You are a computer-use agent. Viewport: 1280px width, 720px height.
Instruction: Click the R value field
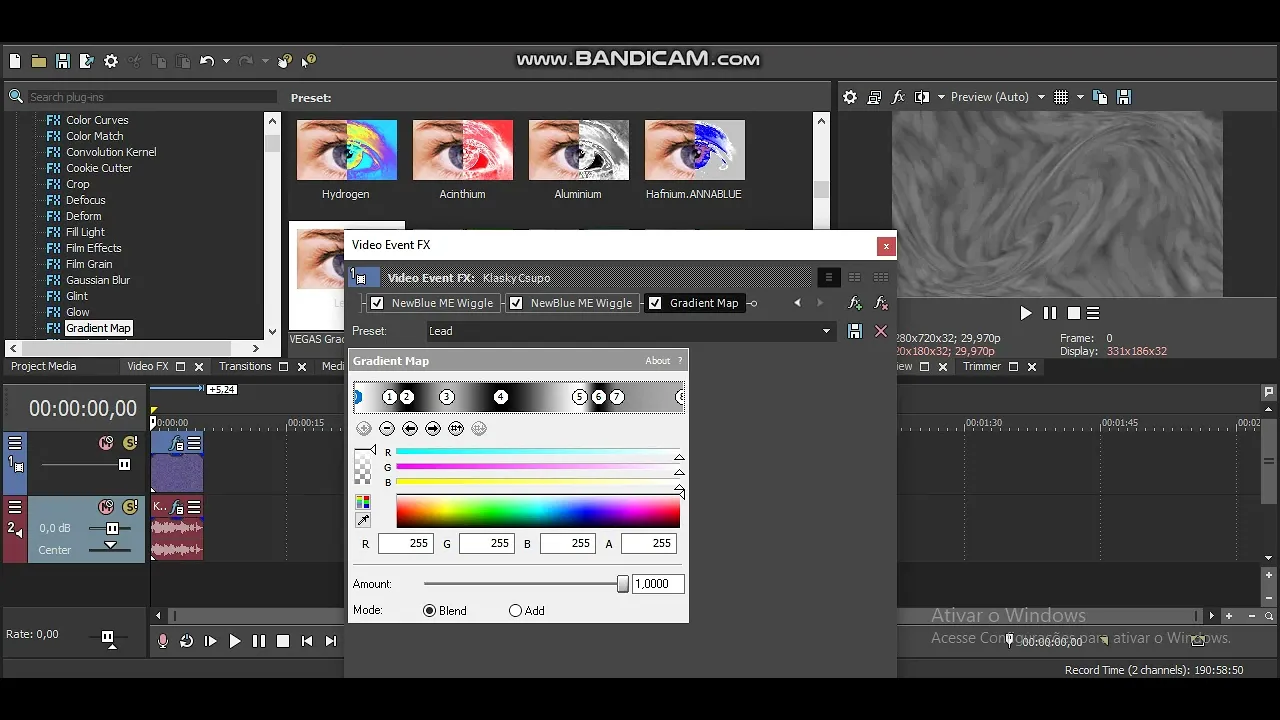pos(405,544)
